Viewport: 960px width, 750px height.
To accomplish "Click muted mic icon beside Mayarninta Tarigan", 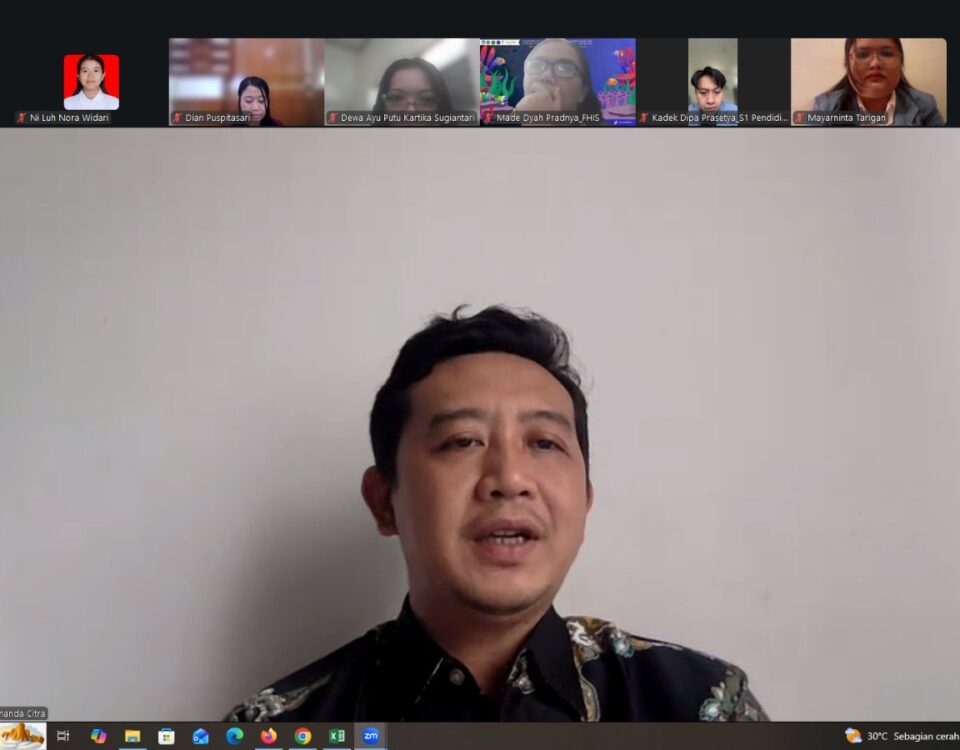I will point(799,118).
